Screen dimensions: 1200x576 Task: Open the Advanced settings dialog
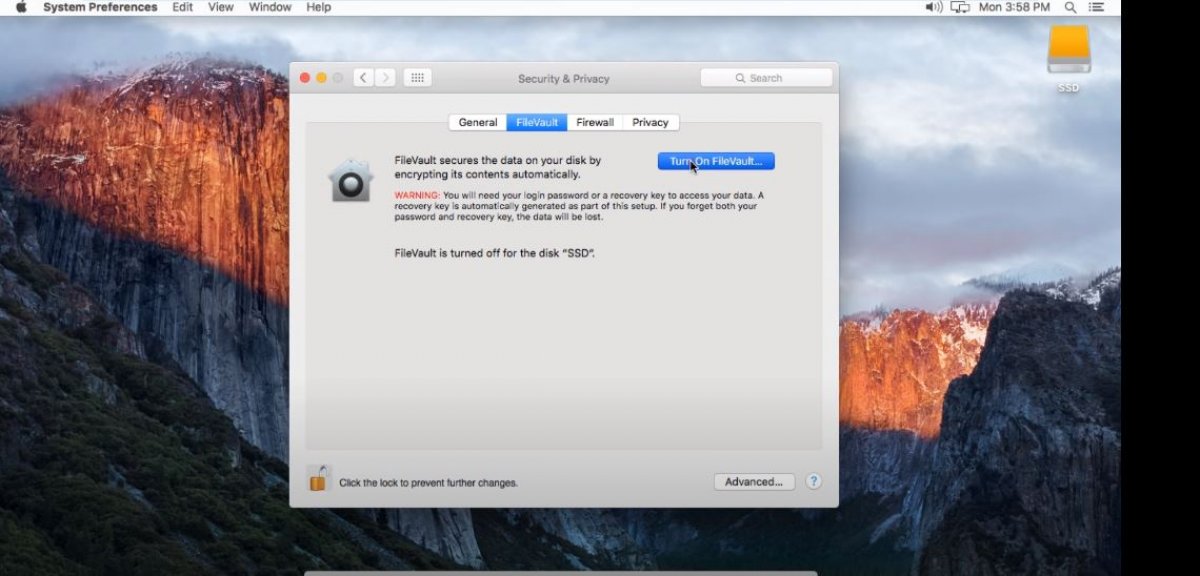point(754,481)
